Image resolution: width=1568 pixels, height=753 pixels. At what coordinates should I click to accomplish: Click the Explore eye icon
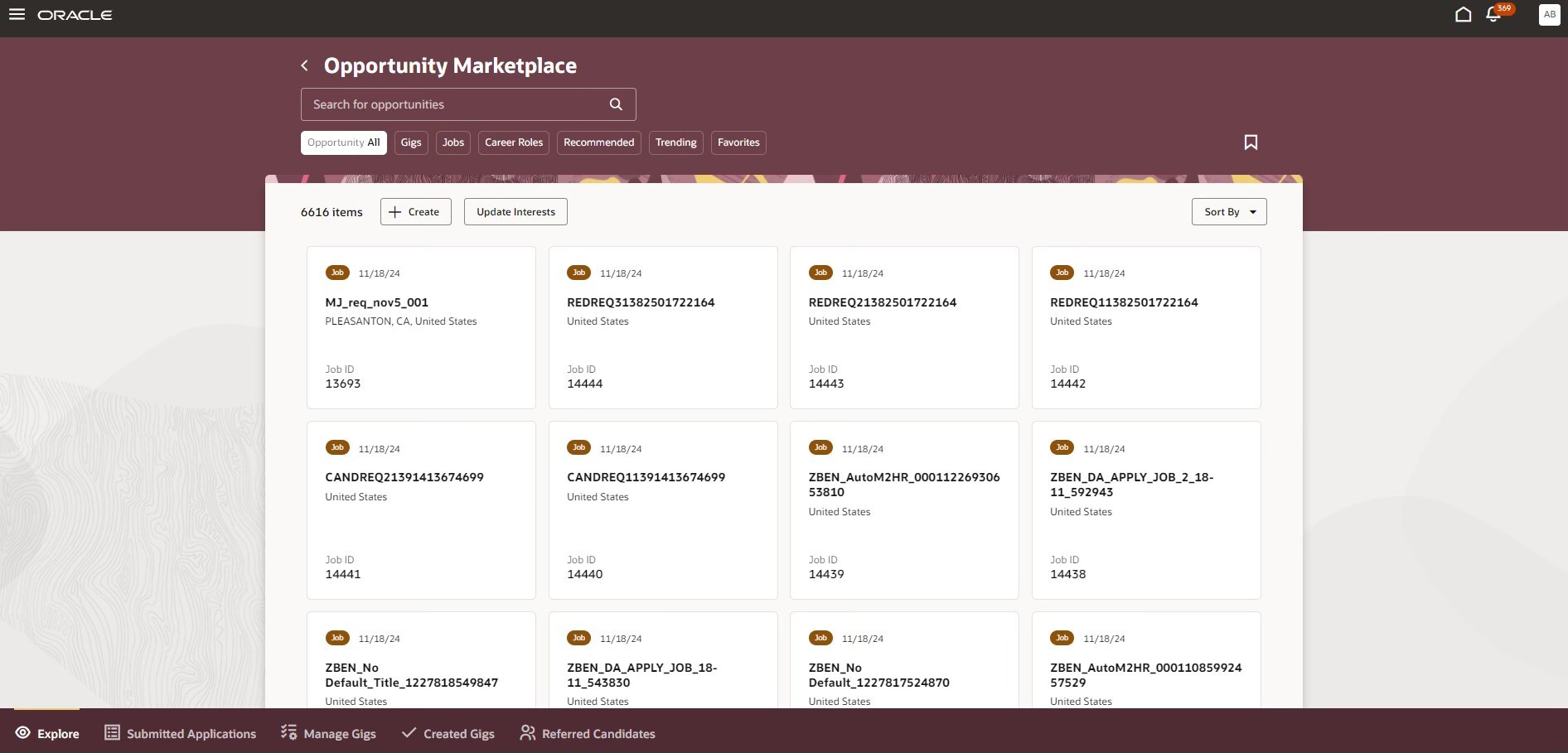22,733
